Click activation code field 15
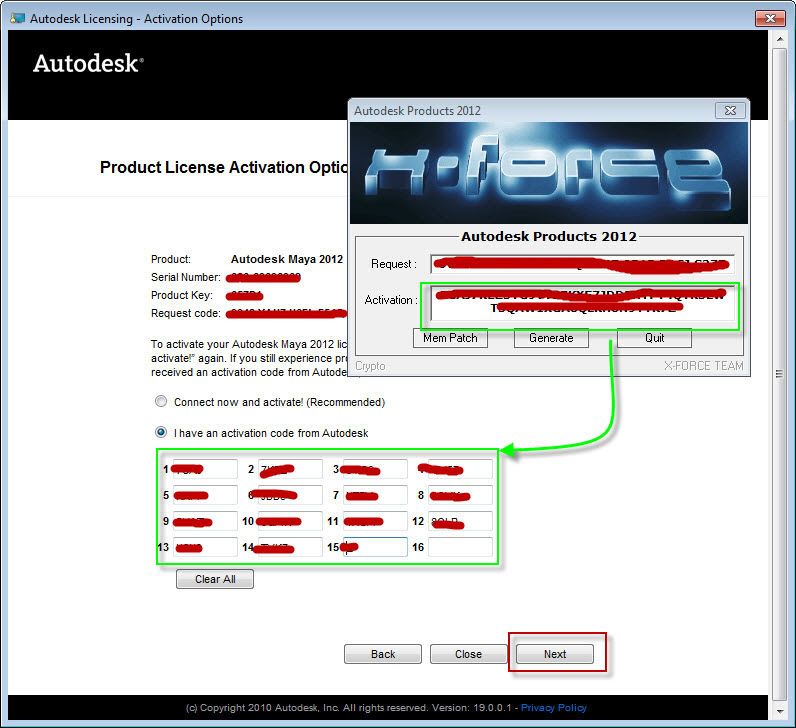The width and height of the screenshot is (796, 728). 375,547
